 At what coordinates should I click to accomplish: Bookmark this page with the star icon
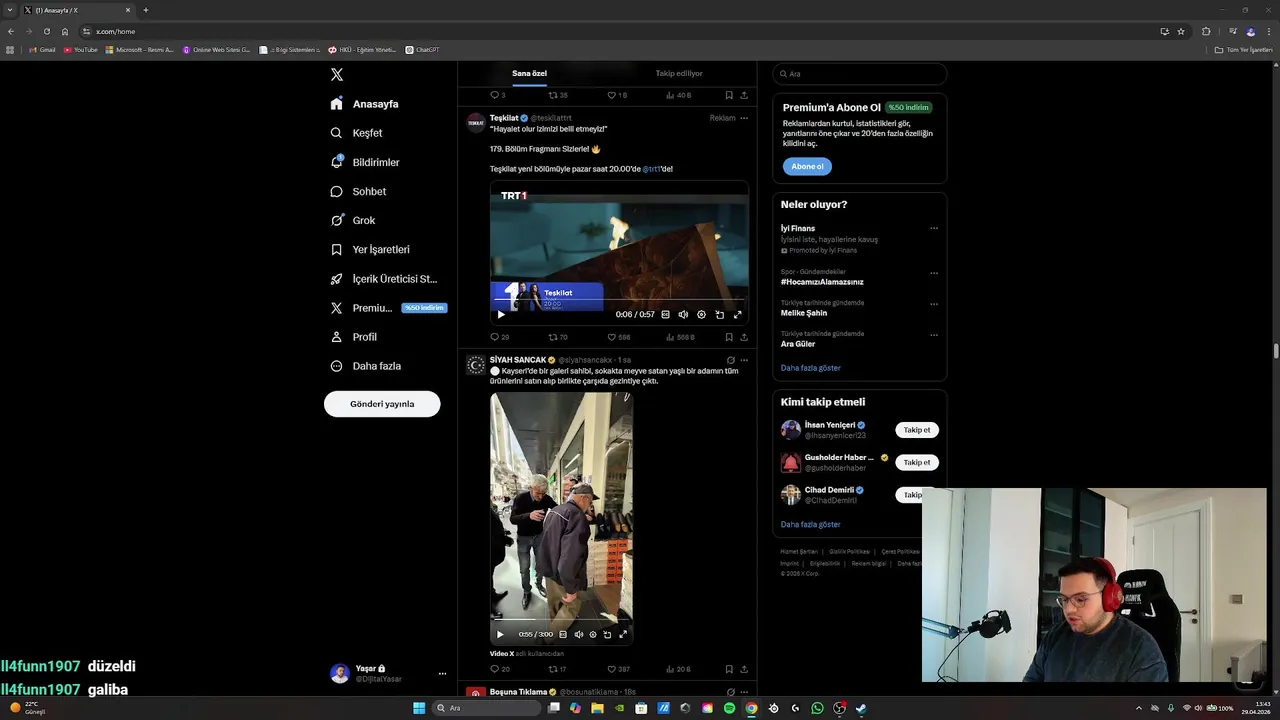coord(1181,31)
